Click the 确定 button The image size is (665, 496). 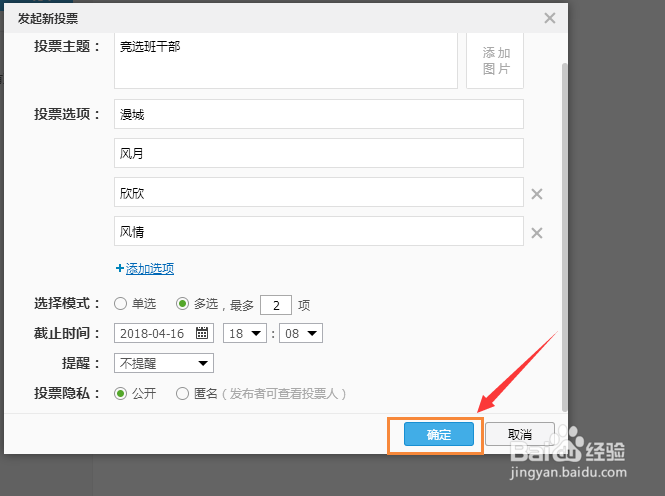coord(439,434)
